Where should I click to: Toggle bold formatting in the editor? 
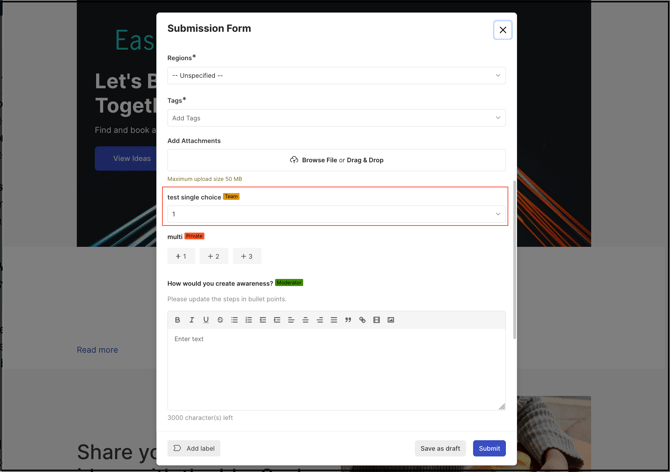click(177, 320)
